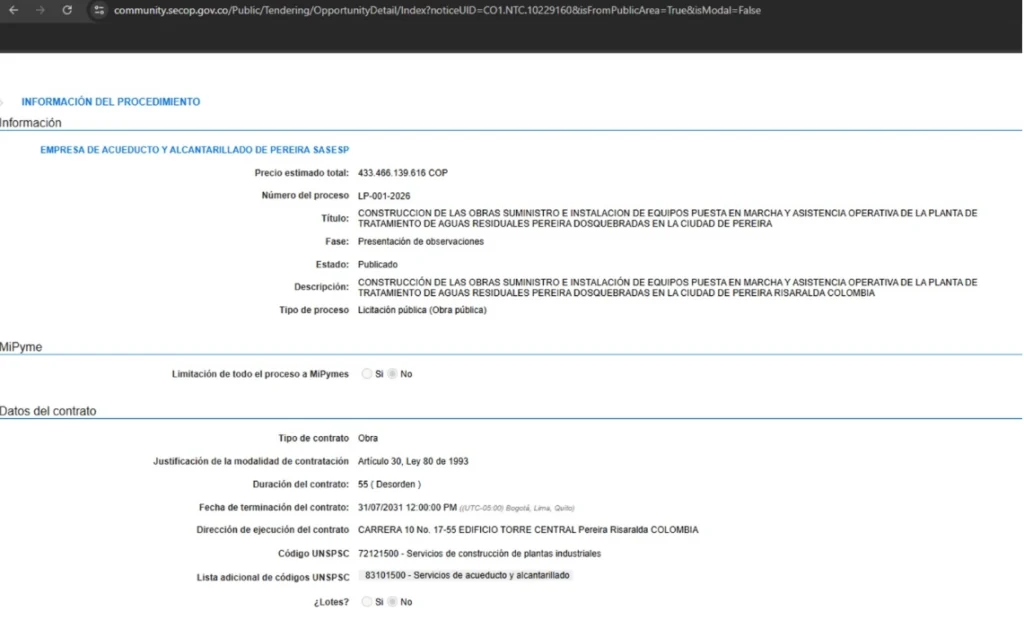This screenshot has height=620, width=1024.
Task: Click the Datos del contrato section header
Action: click(x=48, y=411)
